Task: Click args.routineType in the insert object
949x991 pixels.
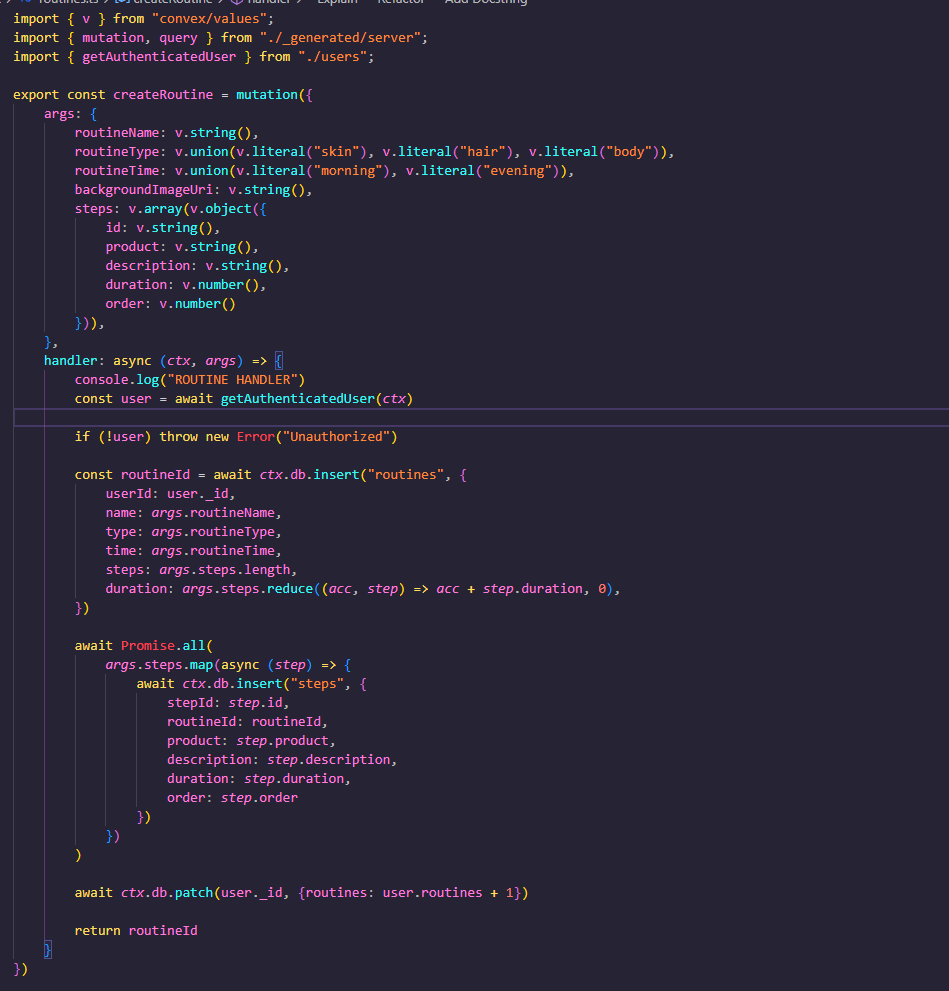Action: coord(213,532)
